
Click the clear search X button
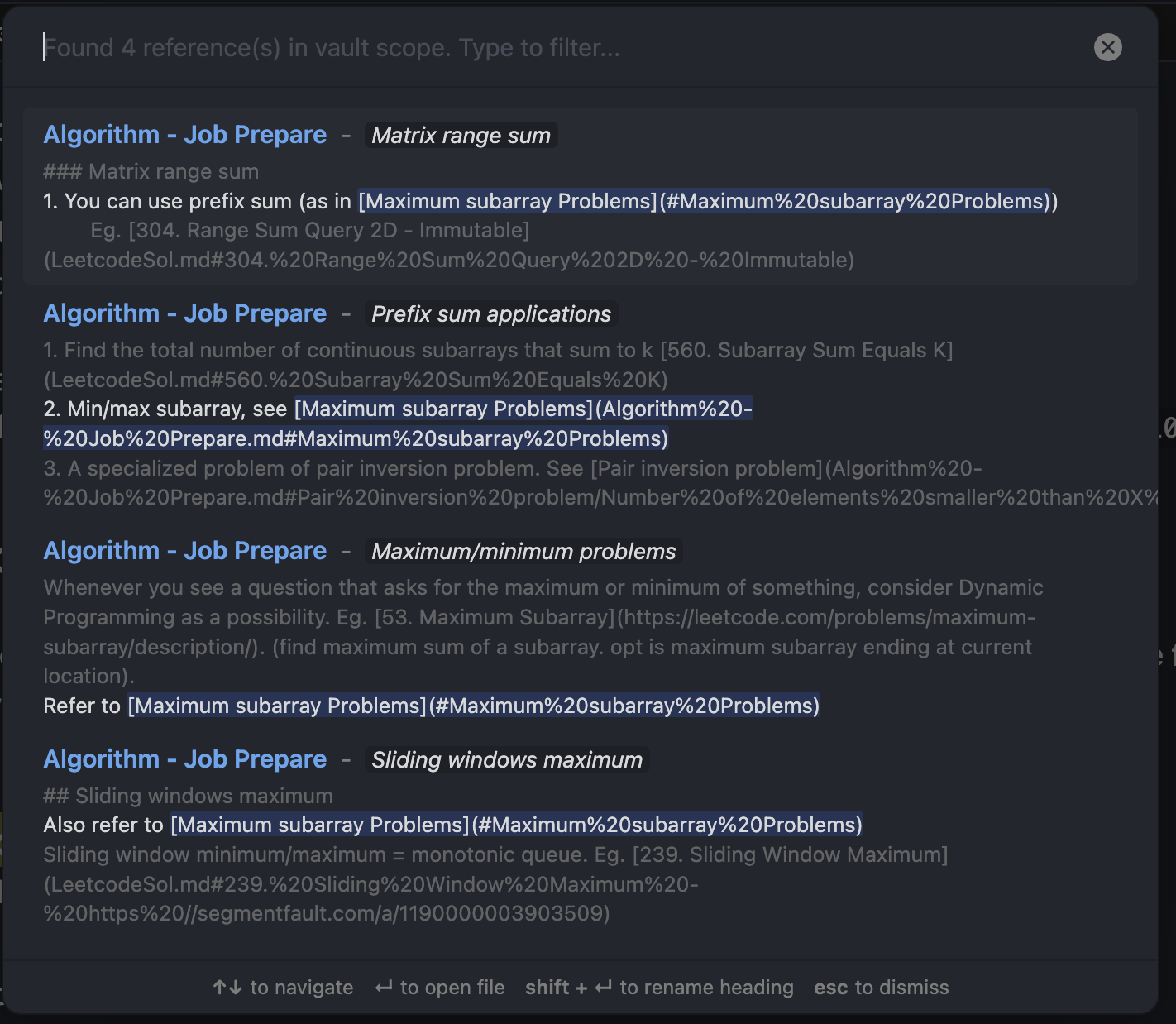point(1107,47)
